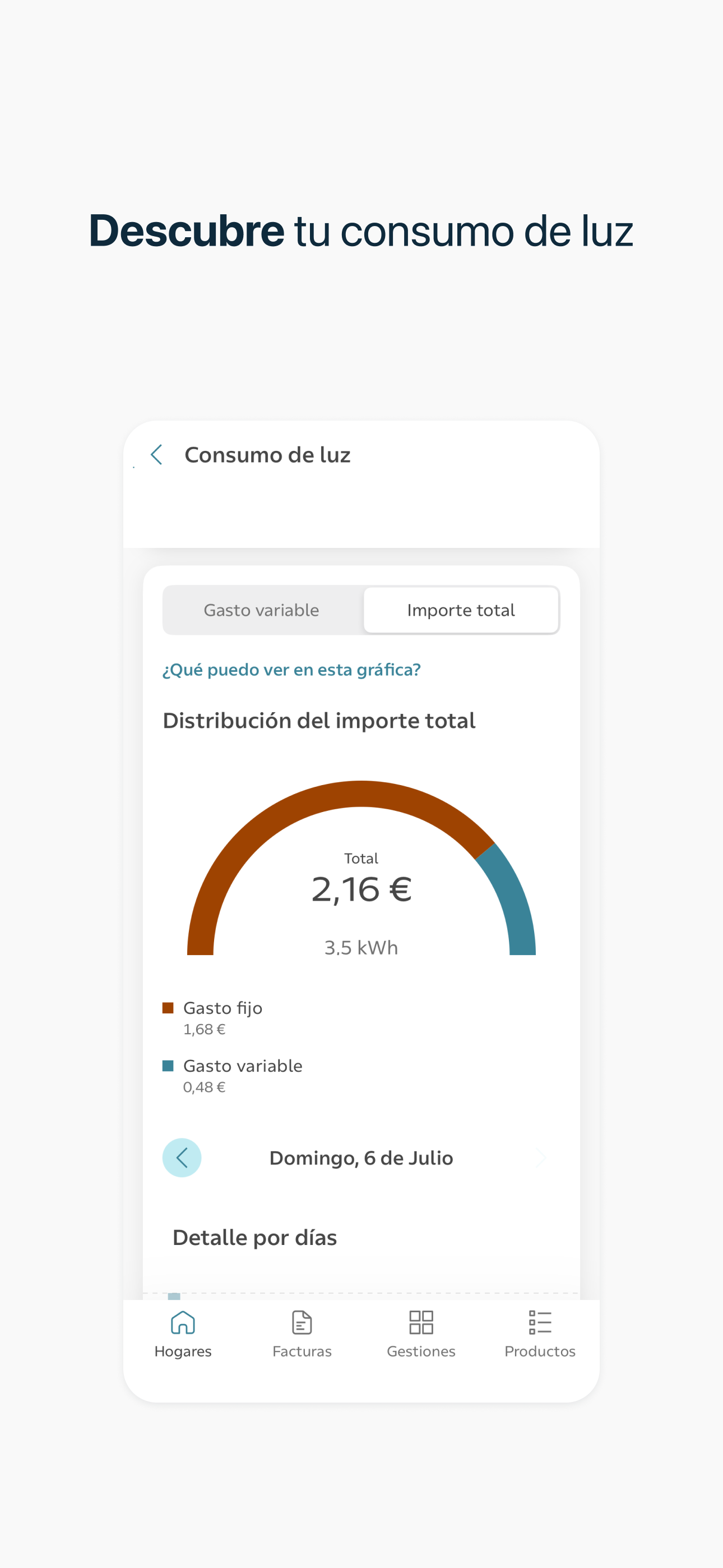Image resolution: width=723 pixels, height=1568 pixels.
Task: Go to previous day with circular arrow
Action: pyautogui.click(x=182, y=1157)
